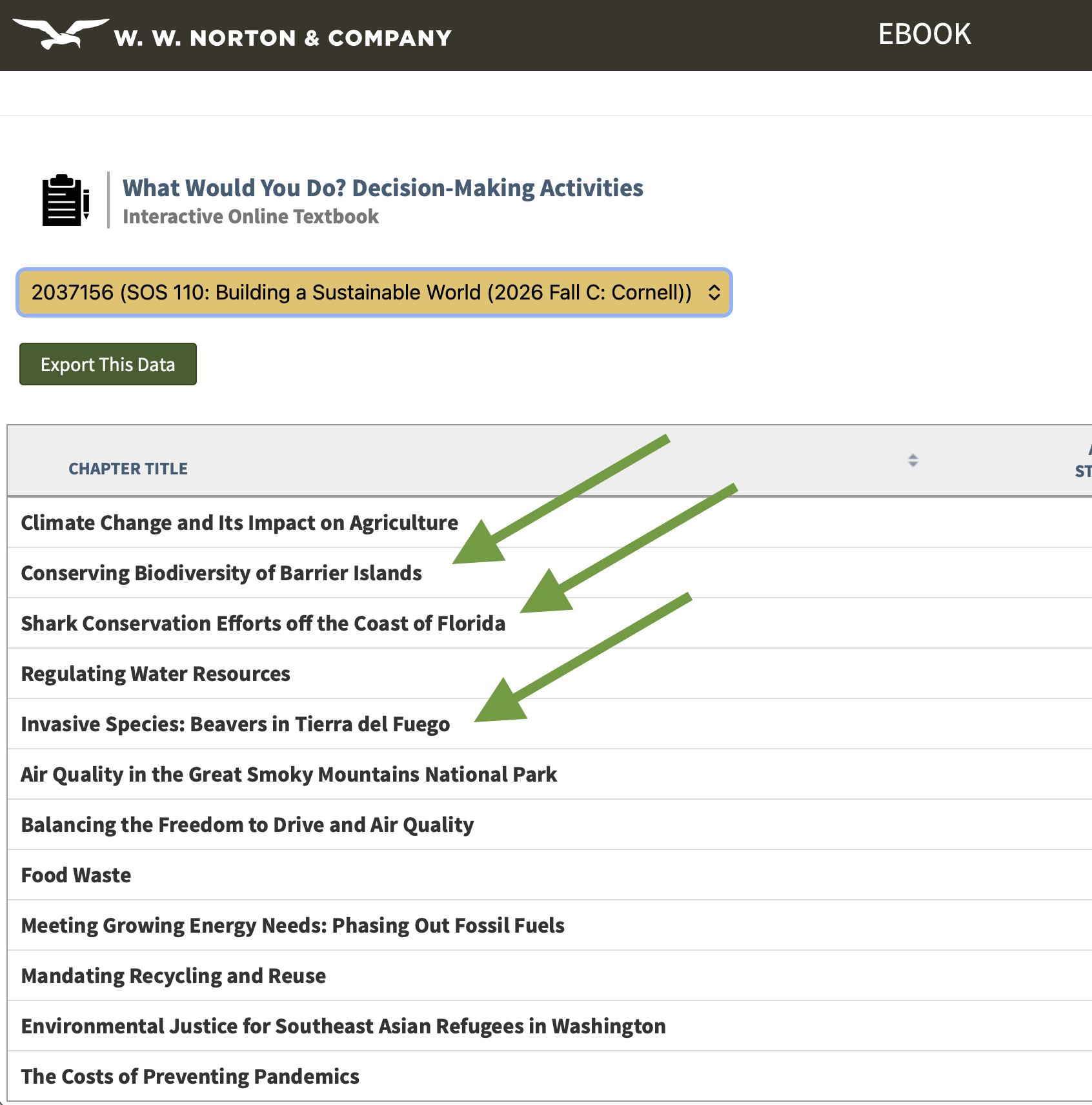Select Balancing the Freedom to Drive and Air Quality
Screen dimensions: 1092x1105
[248, 824]
